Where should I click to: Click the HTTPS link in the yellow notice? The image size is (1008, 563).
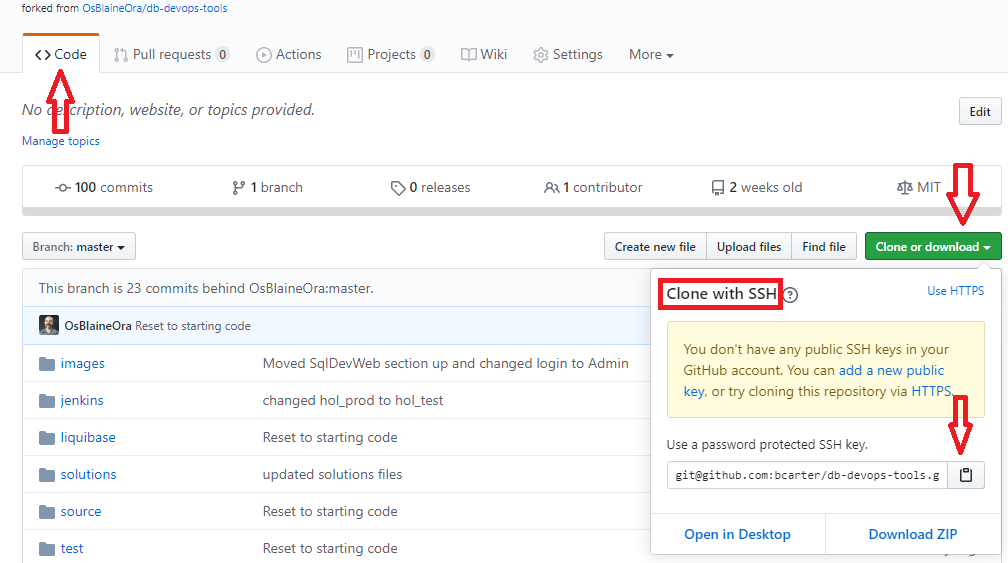pyautogui.click(x=931, y=391)
